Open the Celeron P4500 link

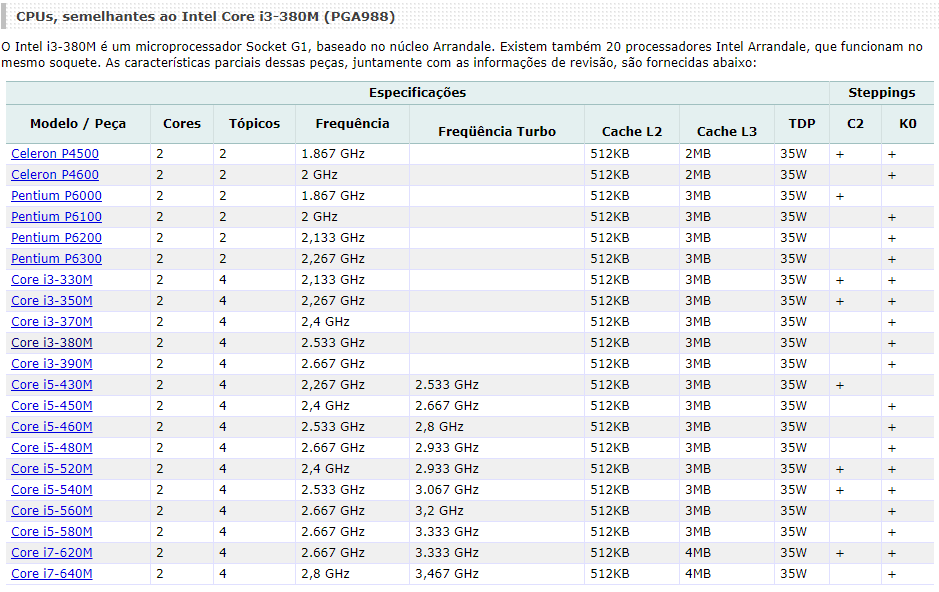pos(55,154)
